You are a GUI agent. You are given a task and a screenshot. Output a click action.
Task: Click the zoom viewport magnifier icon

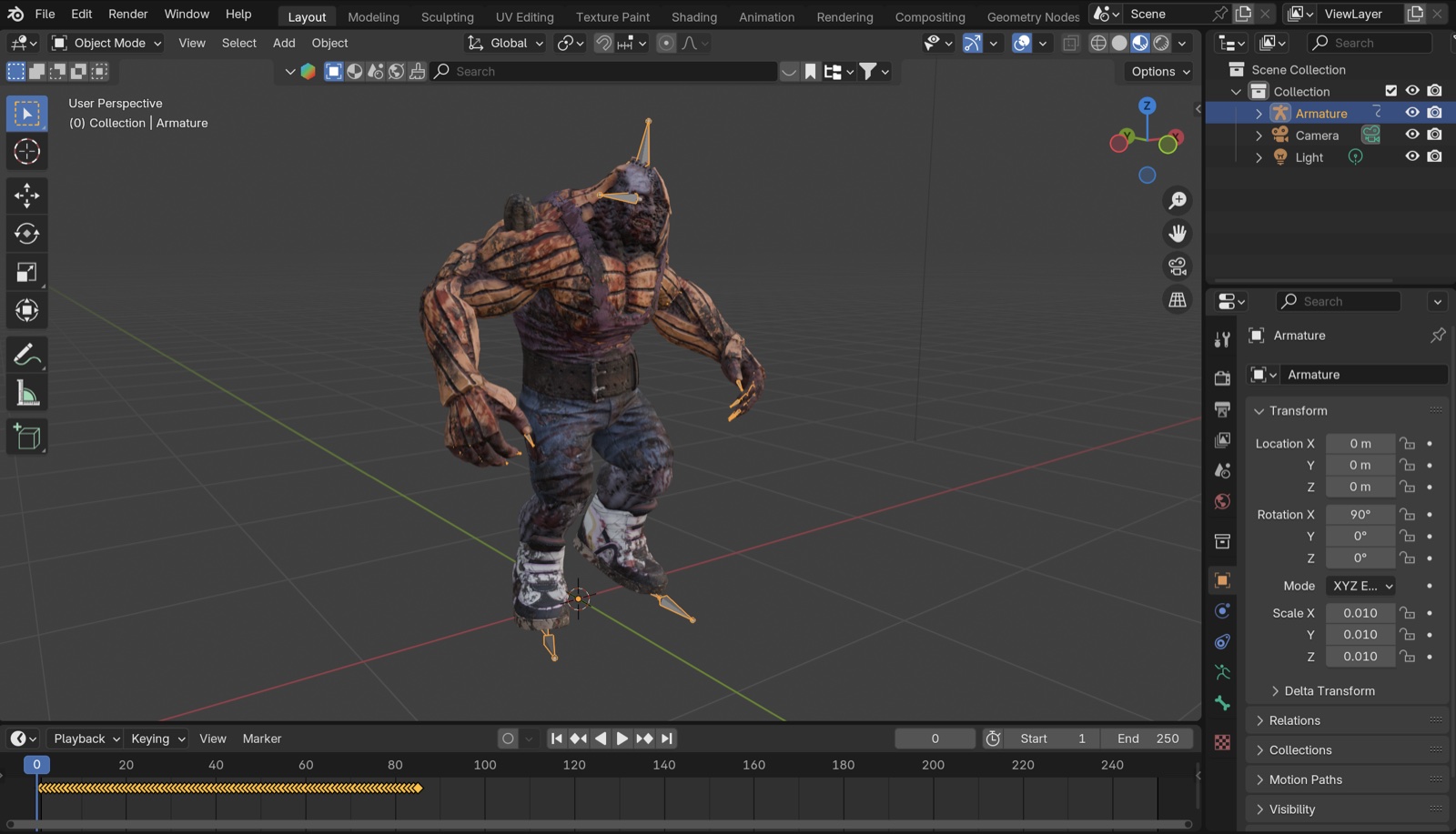coord(1178,200)
